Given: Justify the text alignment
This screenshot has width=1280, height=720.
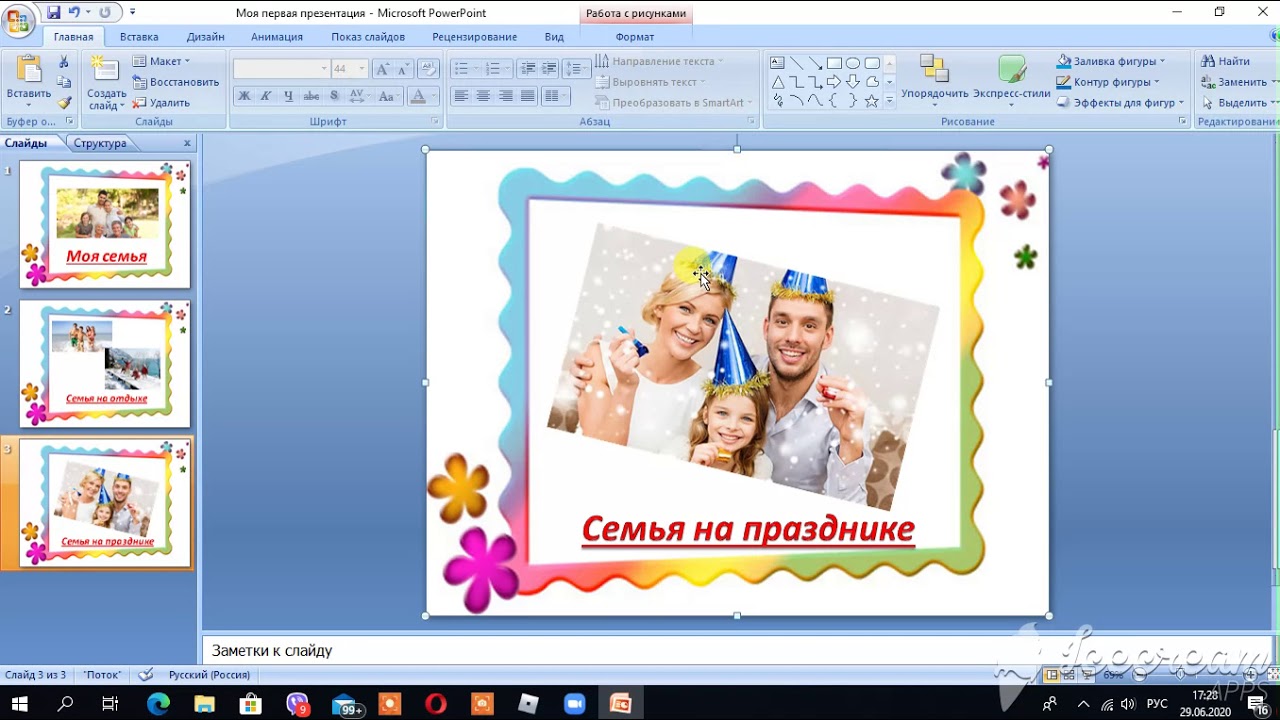Looking at the screenshot, I should click(x=528, y=96).
